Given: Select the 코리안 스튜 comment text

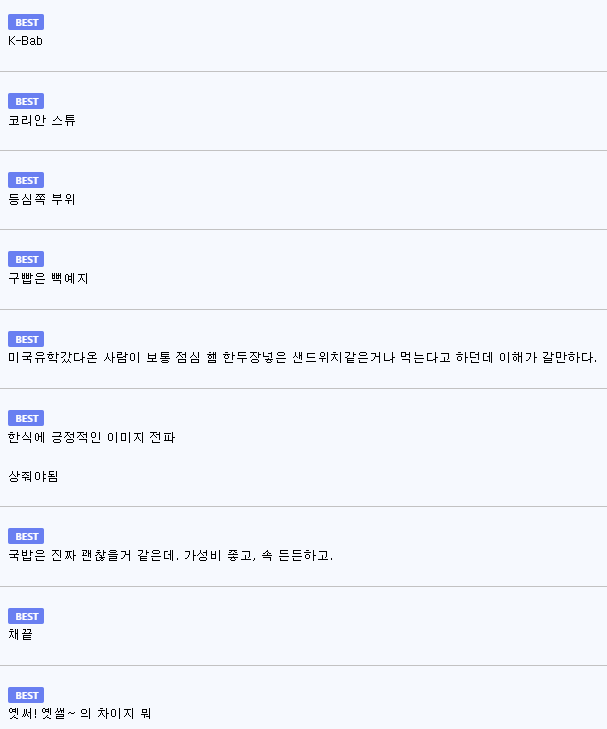Looking at the screenshot, I should pyautogui.click(x=42, y=120).
